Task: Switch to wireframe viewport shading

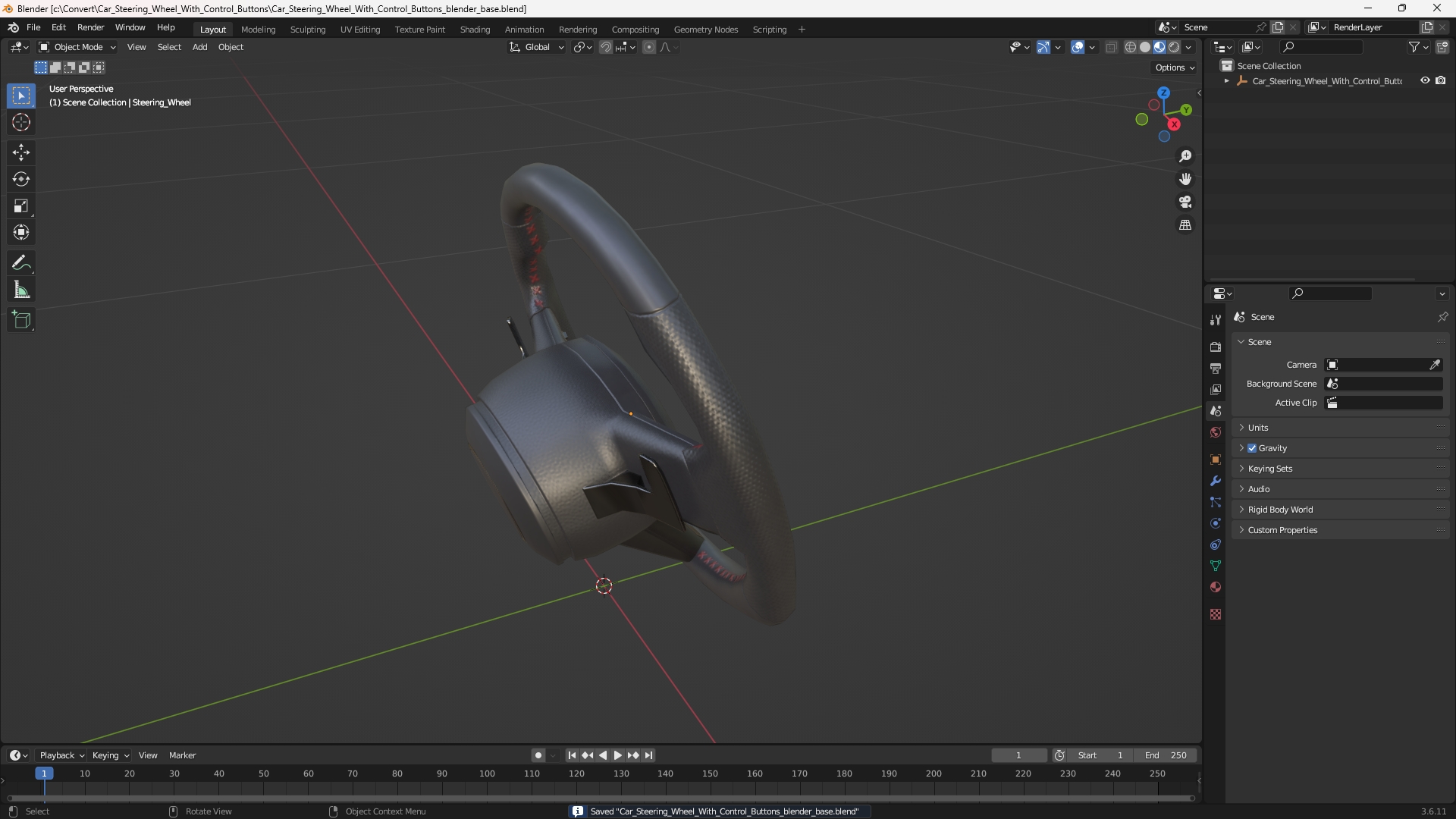Action: coord(1131,47)
